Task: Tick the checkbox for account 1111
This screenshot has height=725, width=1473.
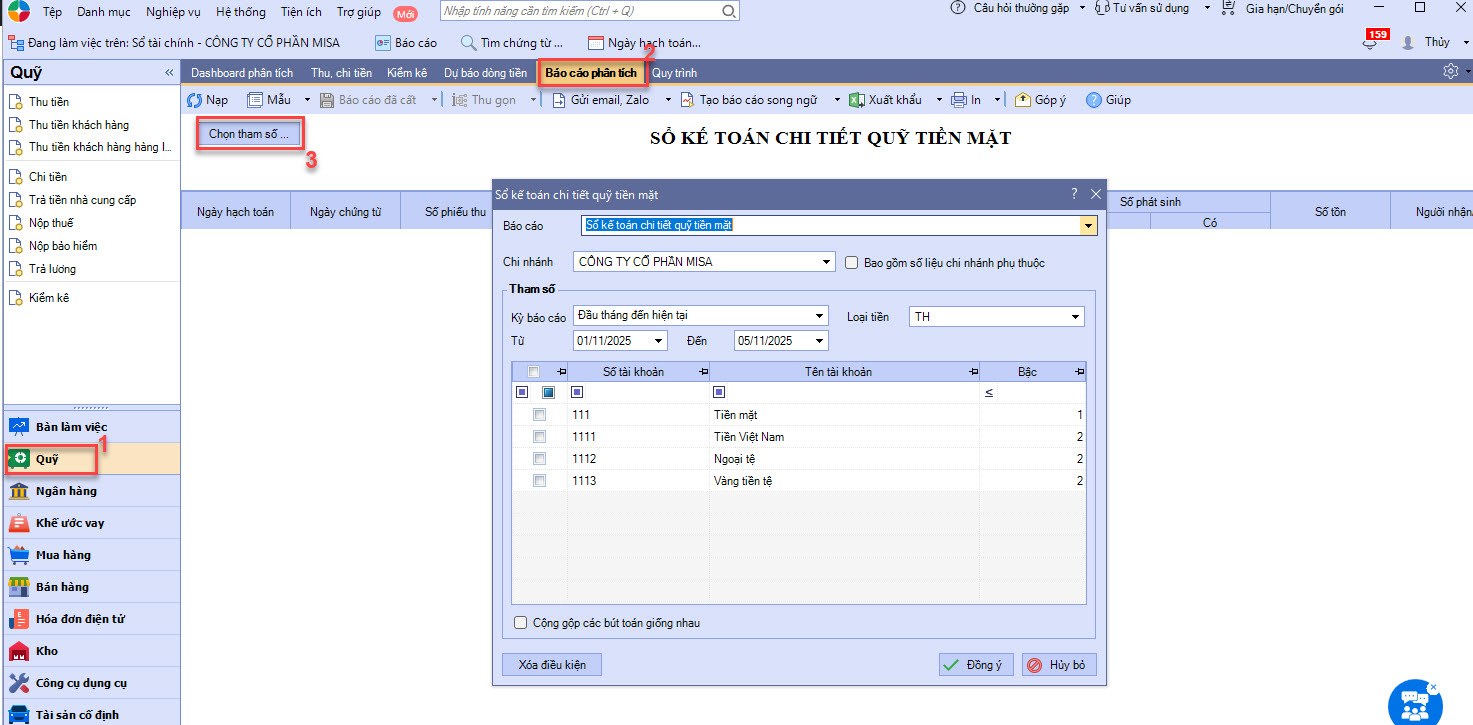Action: [x=539, y=436]
